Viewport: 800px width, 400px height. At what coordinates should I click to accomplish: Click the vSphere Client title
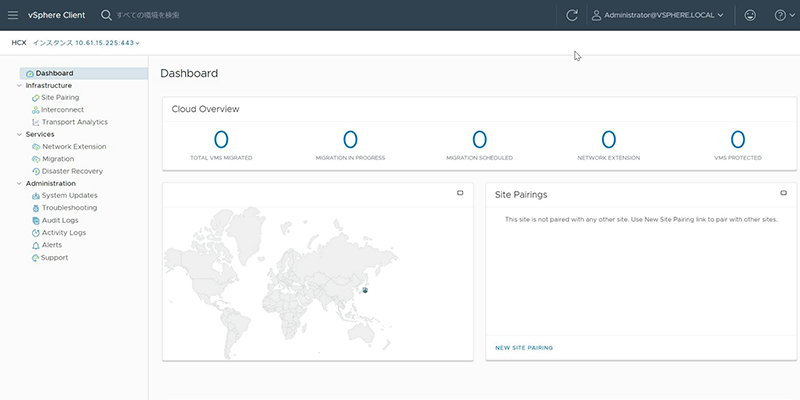(57, 15)
